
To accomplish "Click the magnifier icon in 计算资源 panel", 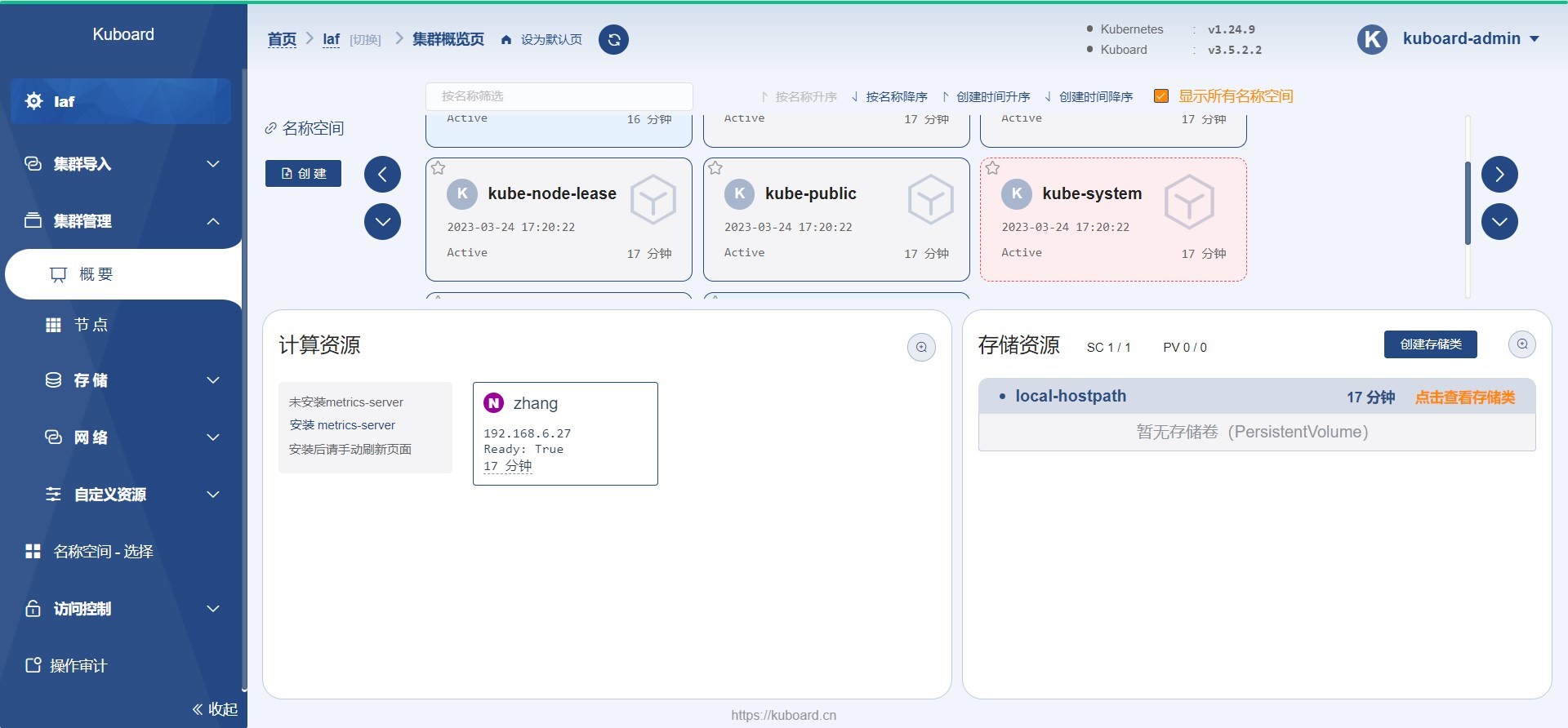I will 921,347.
